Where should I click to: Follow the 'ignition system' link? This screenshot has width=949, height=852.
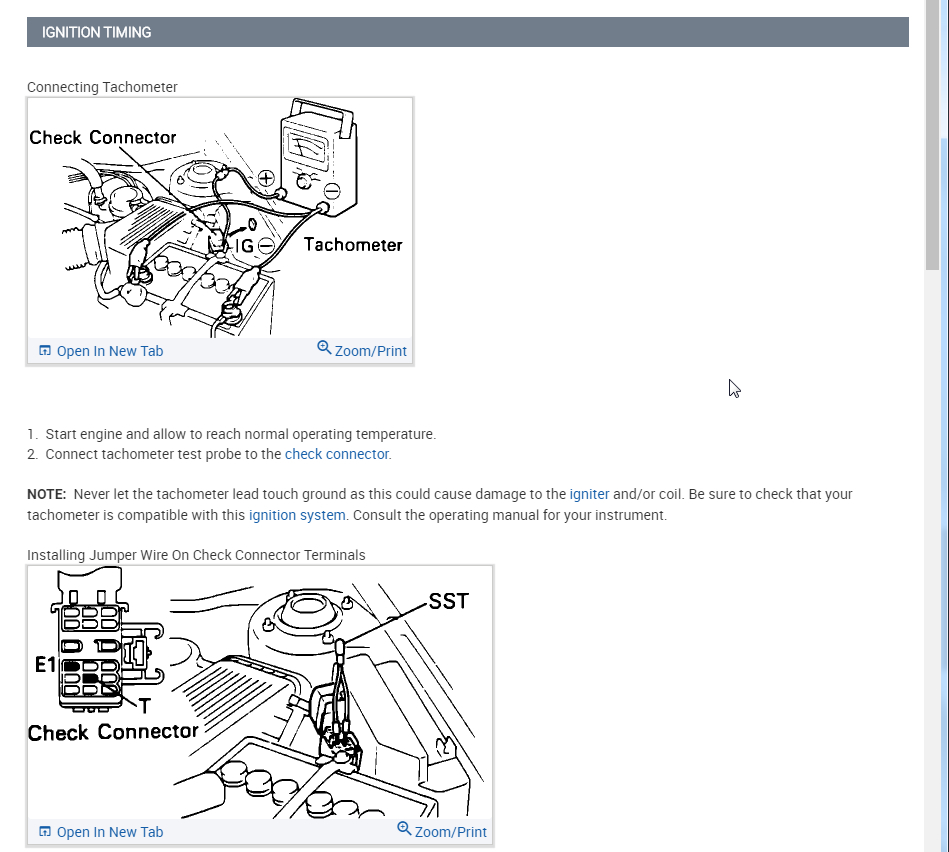click(297, 515)
